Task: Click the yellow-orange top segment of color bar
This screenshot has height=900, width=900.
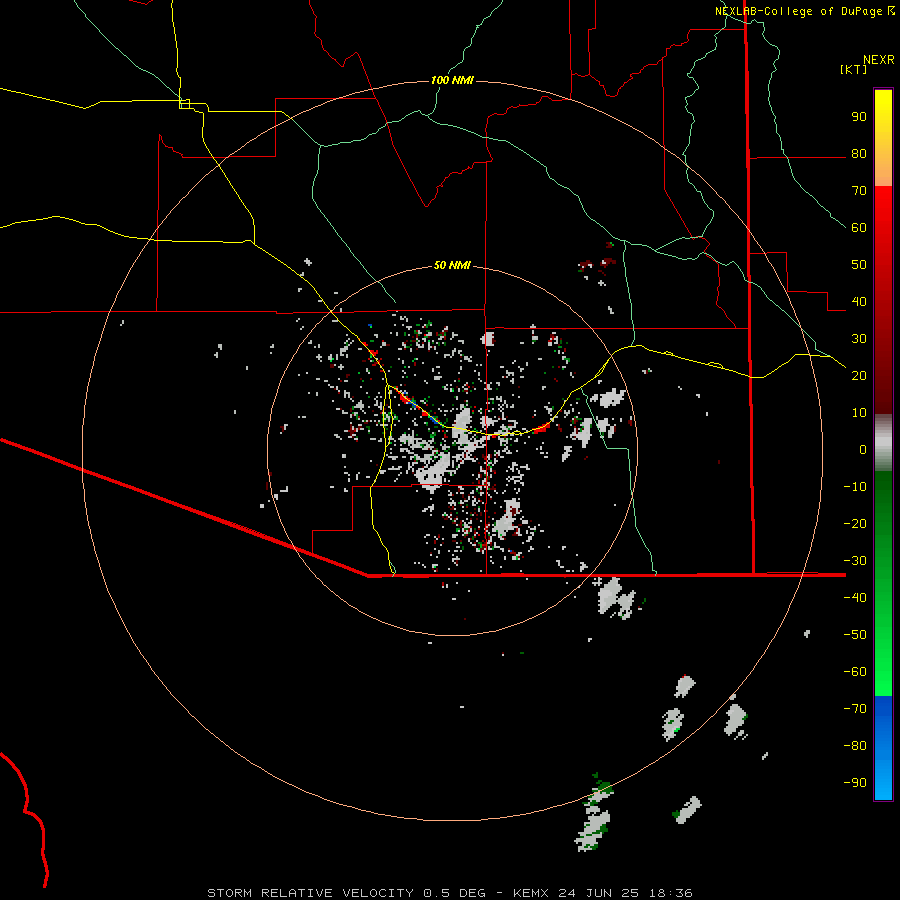Action: [x=883, y=138]
